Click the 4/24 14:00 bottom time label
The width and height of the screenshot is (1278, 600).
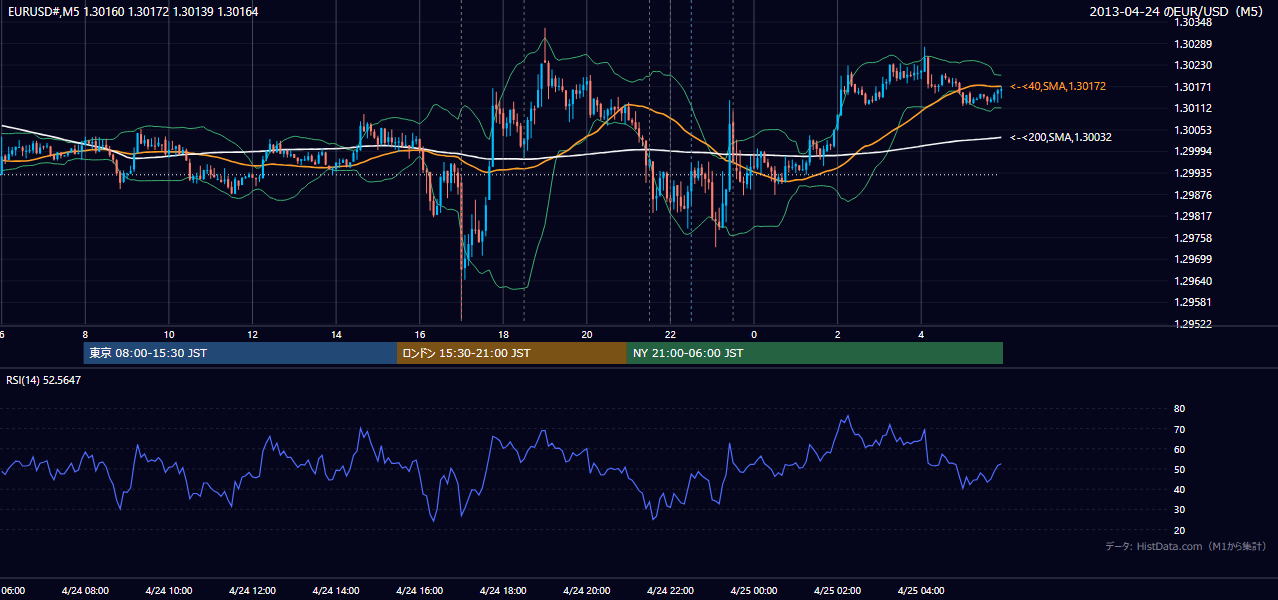click(x=336, y=590)
